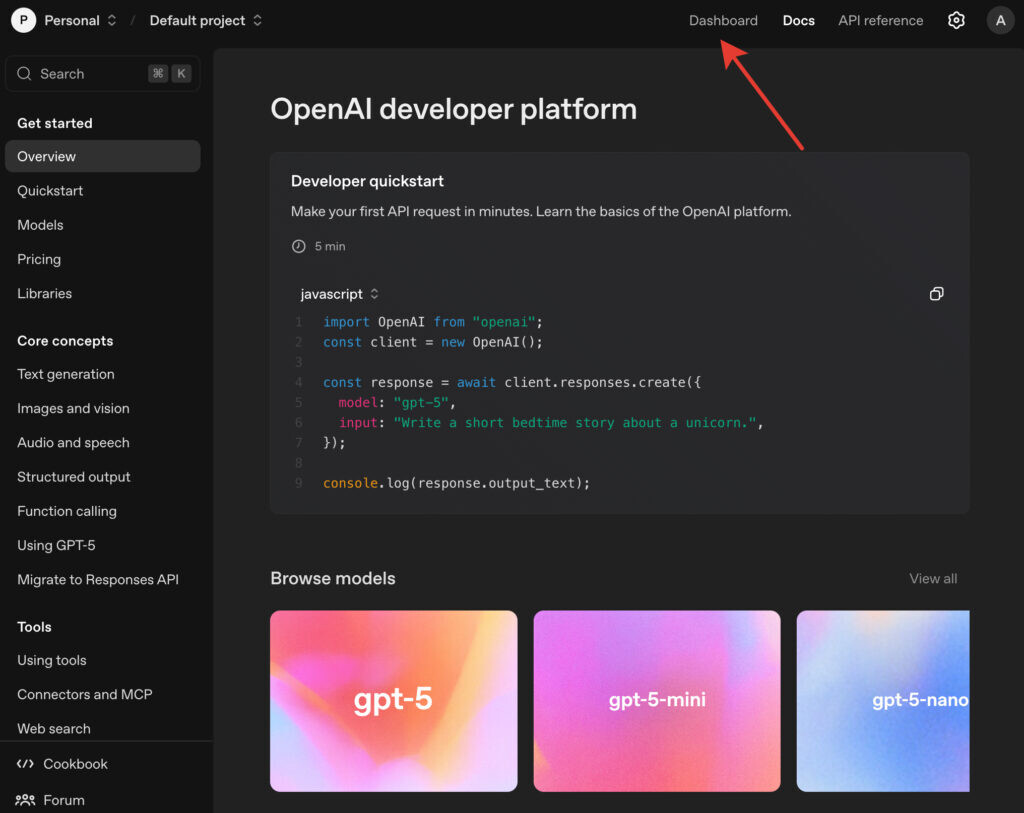Click the Forum people icon
This screenshot has height=813, width=1024.
(x=25, y=800)
